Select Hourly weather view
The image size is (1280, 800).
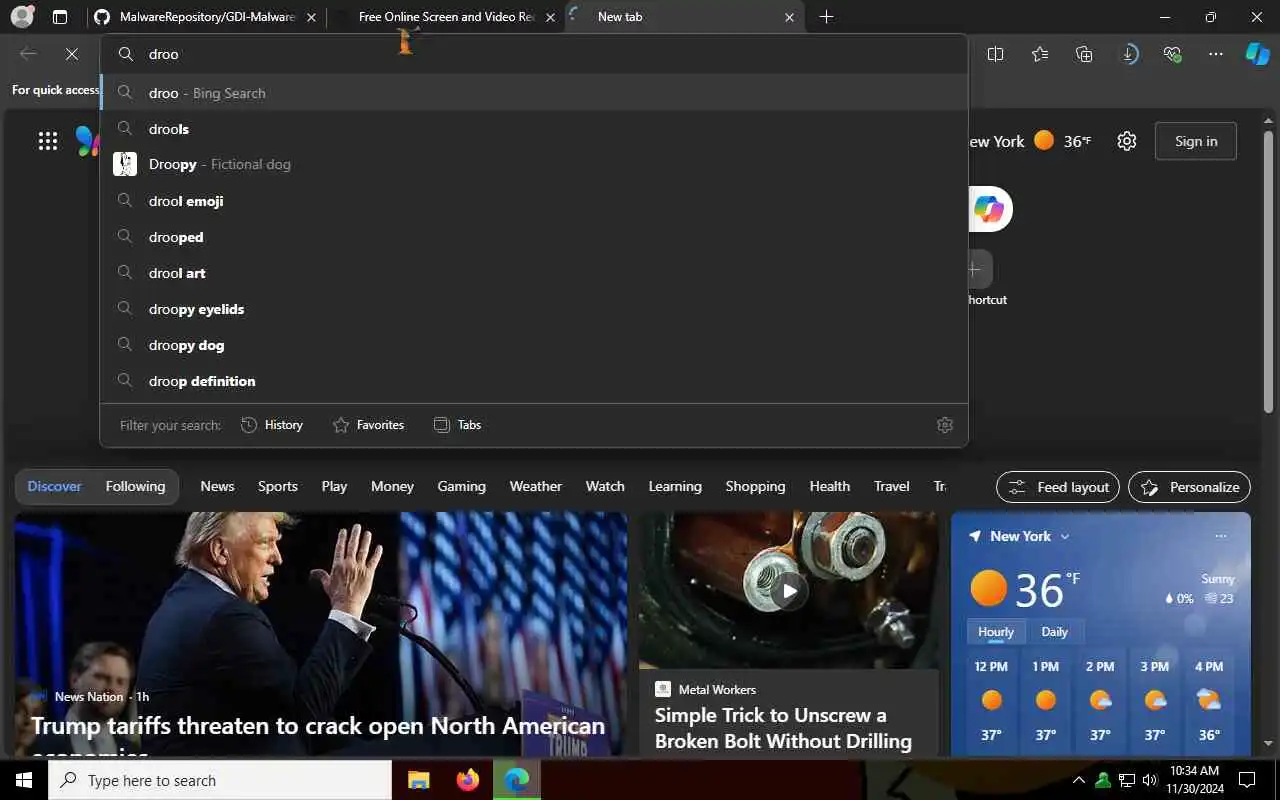996,632
